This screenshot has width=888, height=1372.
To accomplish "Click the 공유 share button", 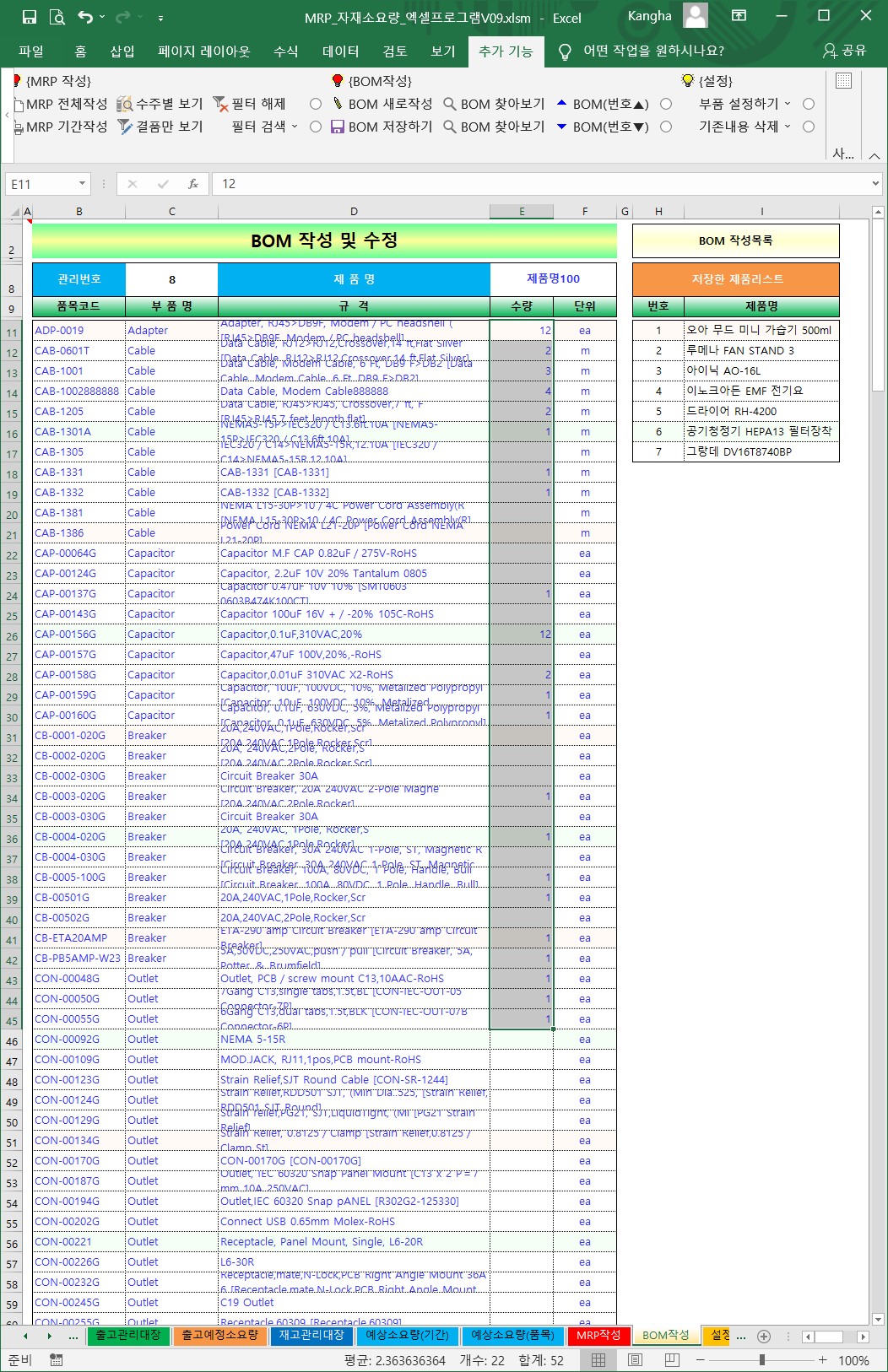I will coord(845,51).
